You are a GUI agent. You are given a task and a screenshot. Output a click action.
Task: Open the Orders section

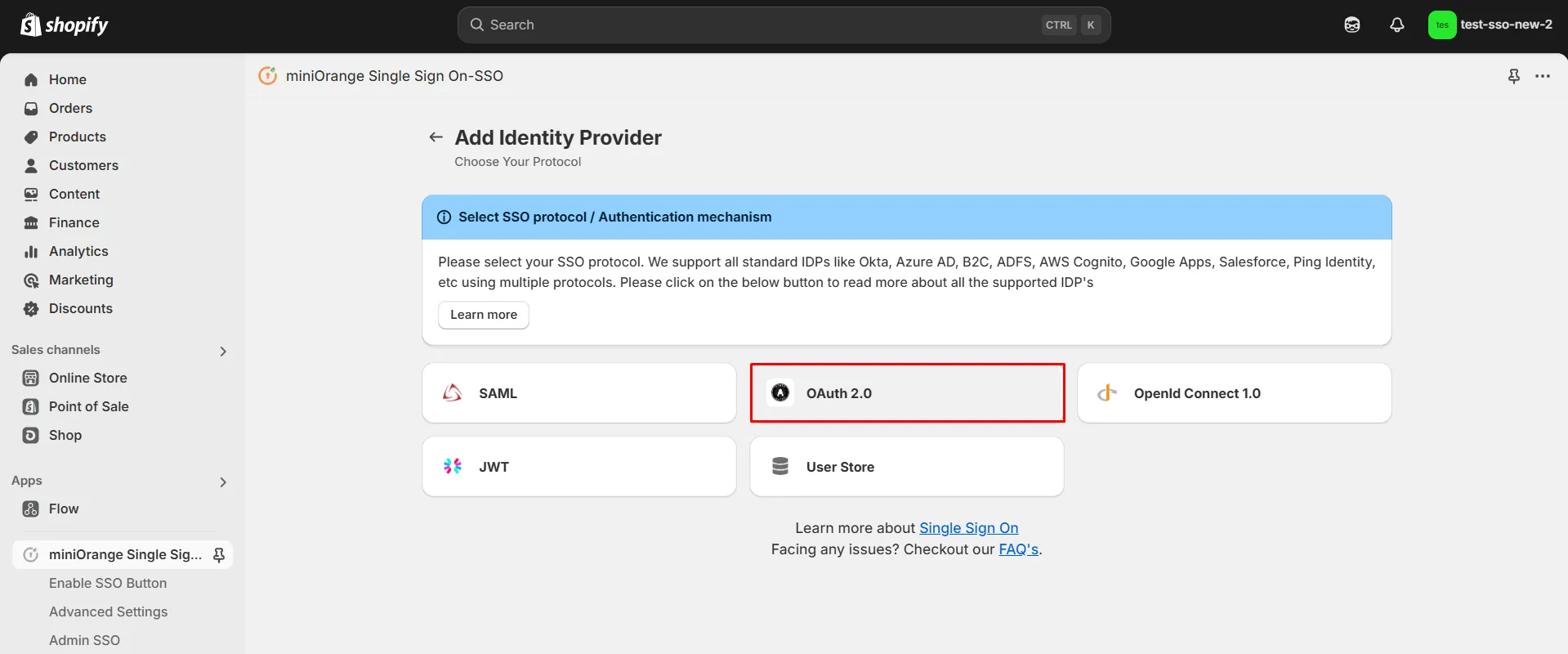pyautogui.click(x=70, y=109)
